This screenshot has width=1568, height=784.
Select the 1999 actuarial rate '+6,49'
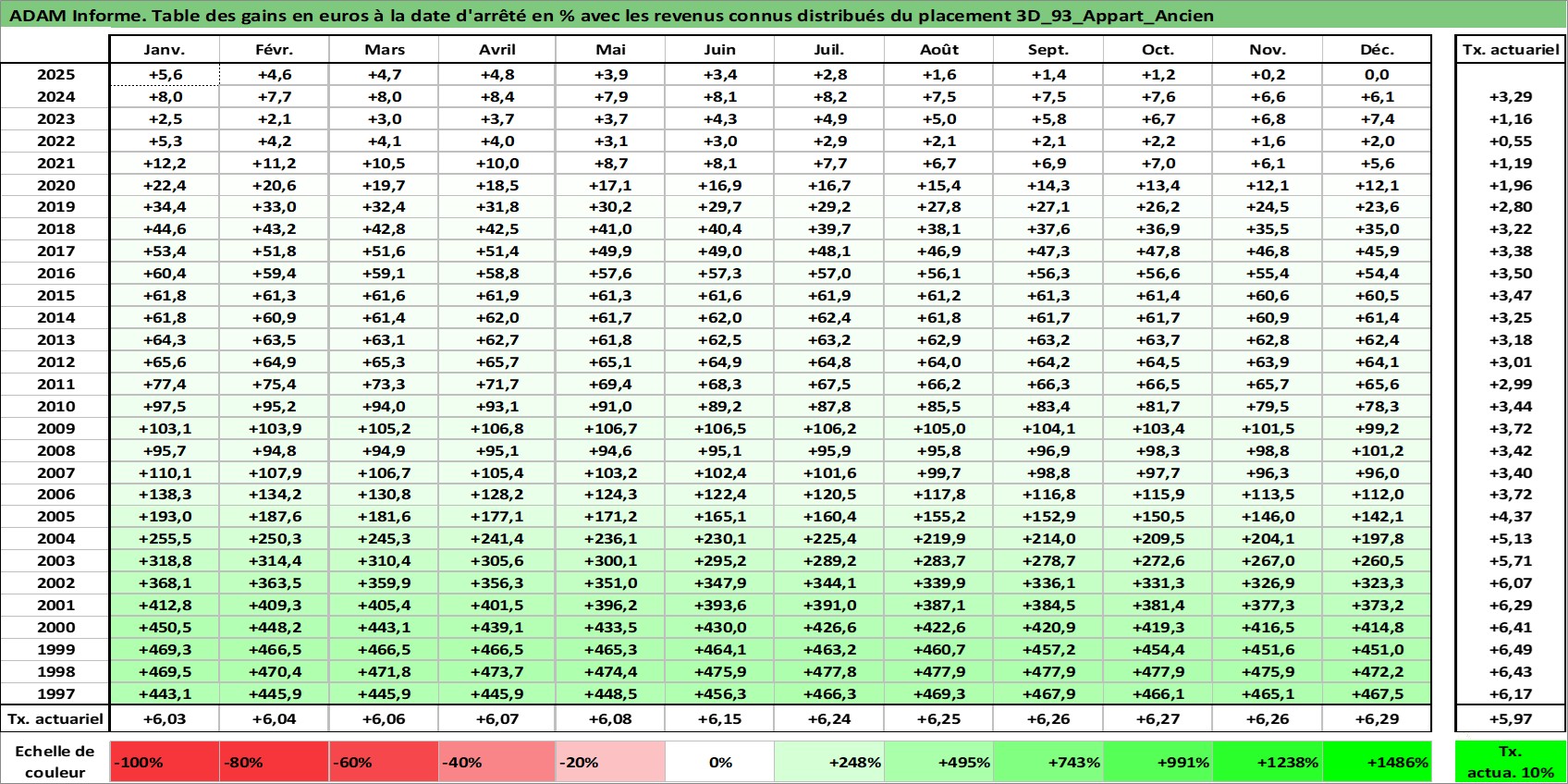(x=1511, y=649)
